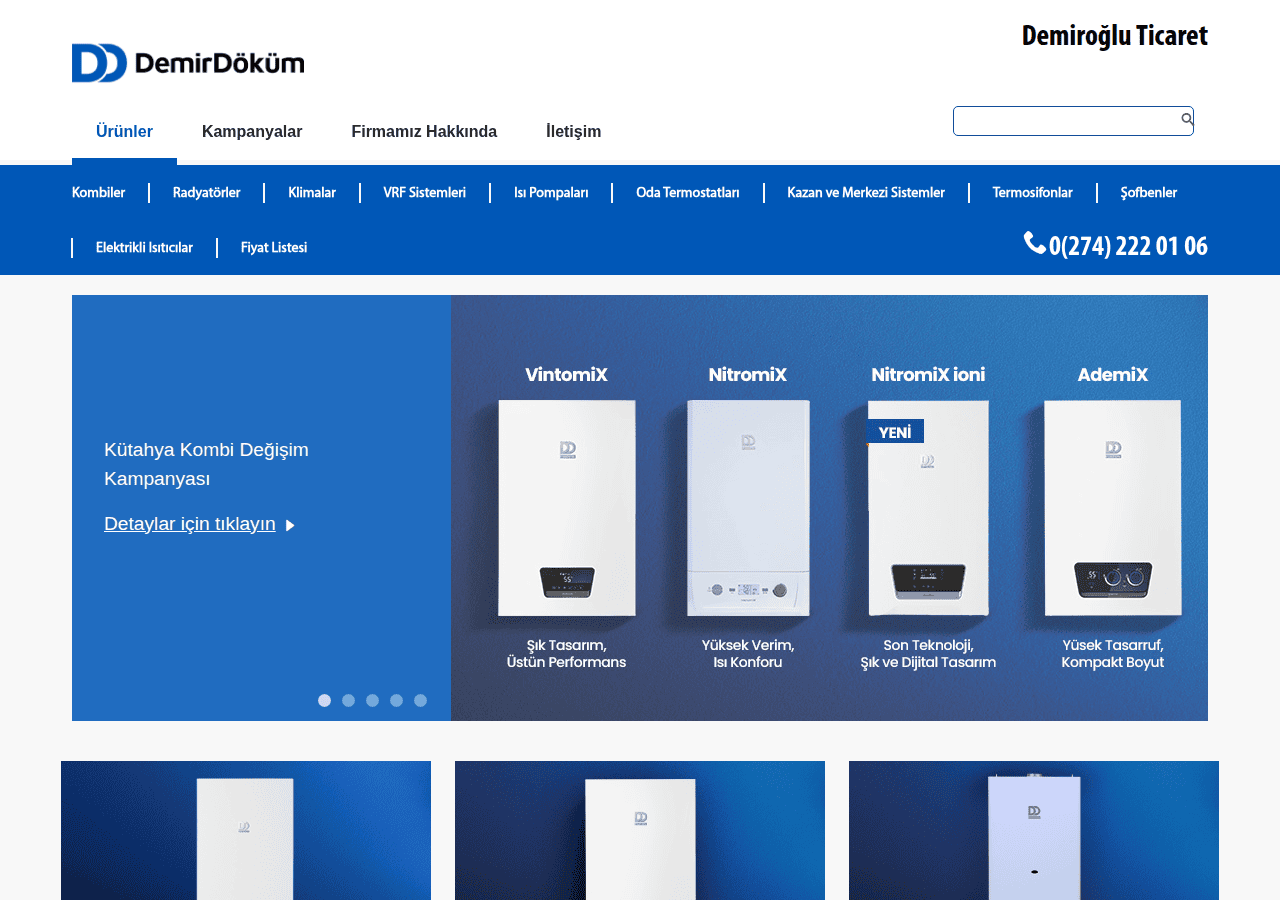Select the second carousel slide dot
The width and height of the screenshot is (1280, 900).
coord(348,701)
